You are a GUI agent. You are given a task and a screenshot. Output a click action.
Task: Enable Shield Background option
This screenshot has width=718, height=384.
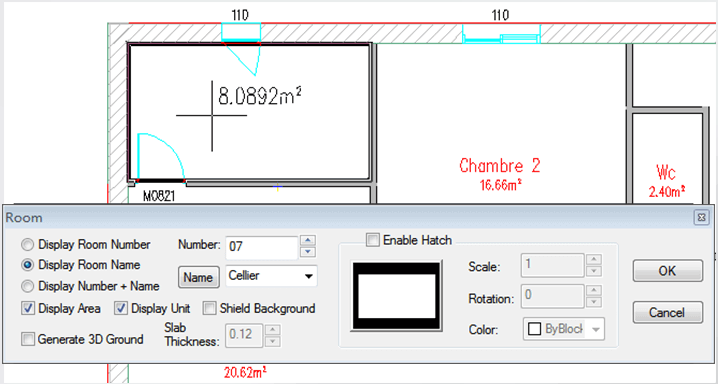coord(210,308)
